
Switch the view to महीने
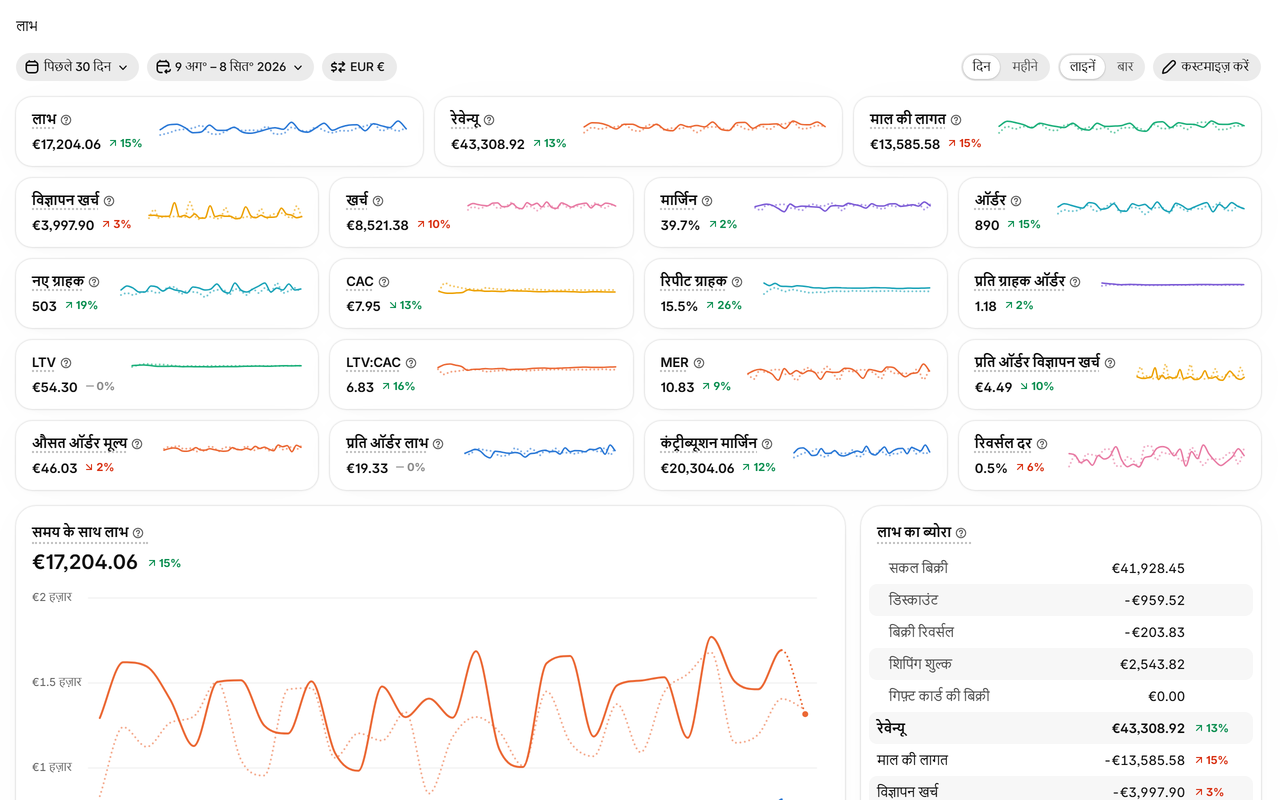1025,67
